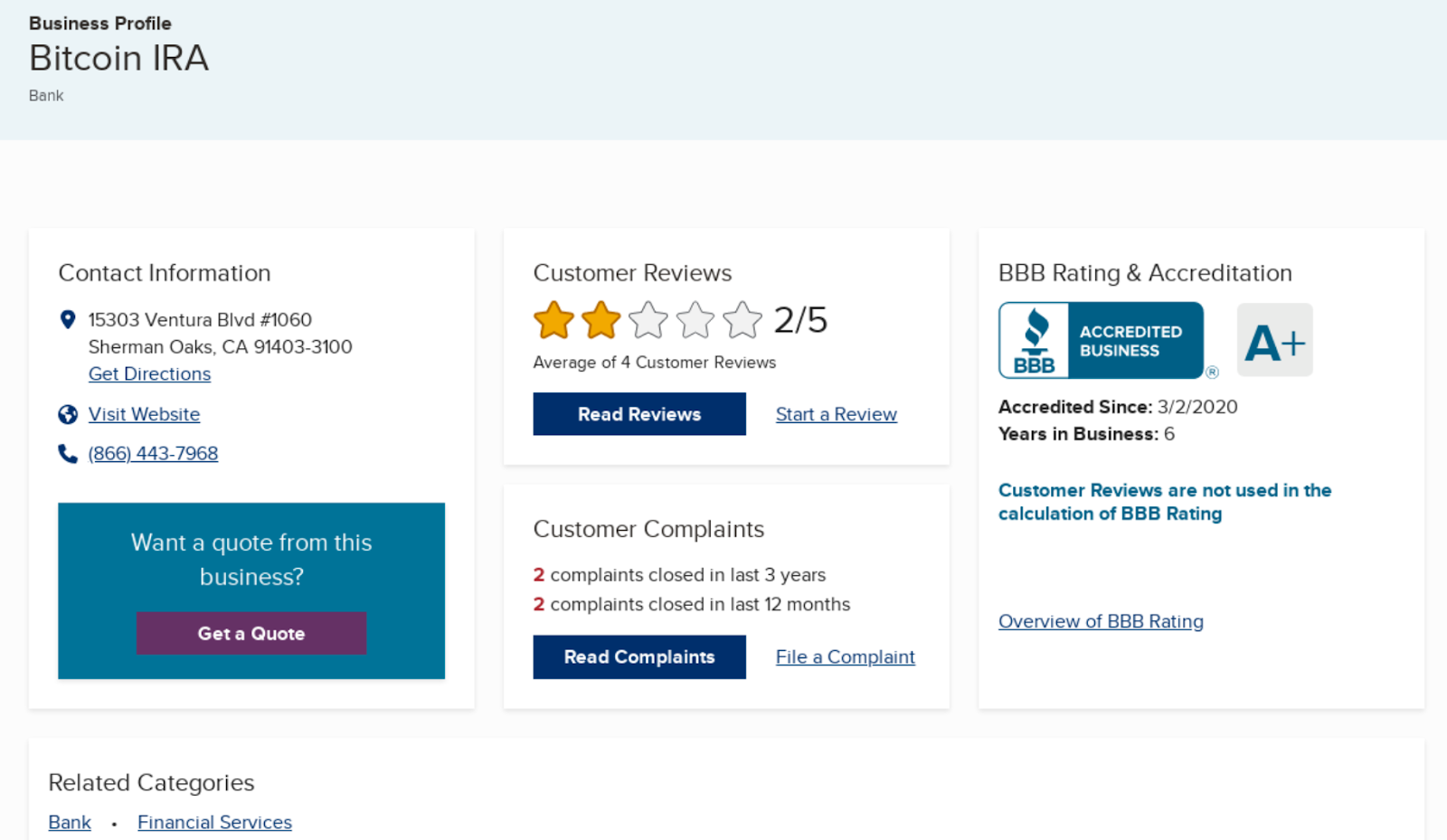Screen dimensions: 1447x840
Task: Open the Start a Review link
Action: 837,414
